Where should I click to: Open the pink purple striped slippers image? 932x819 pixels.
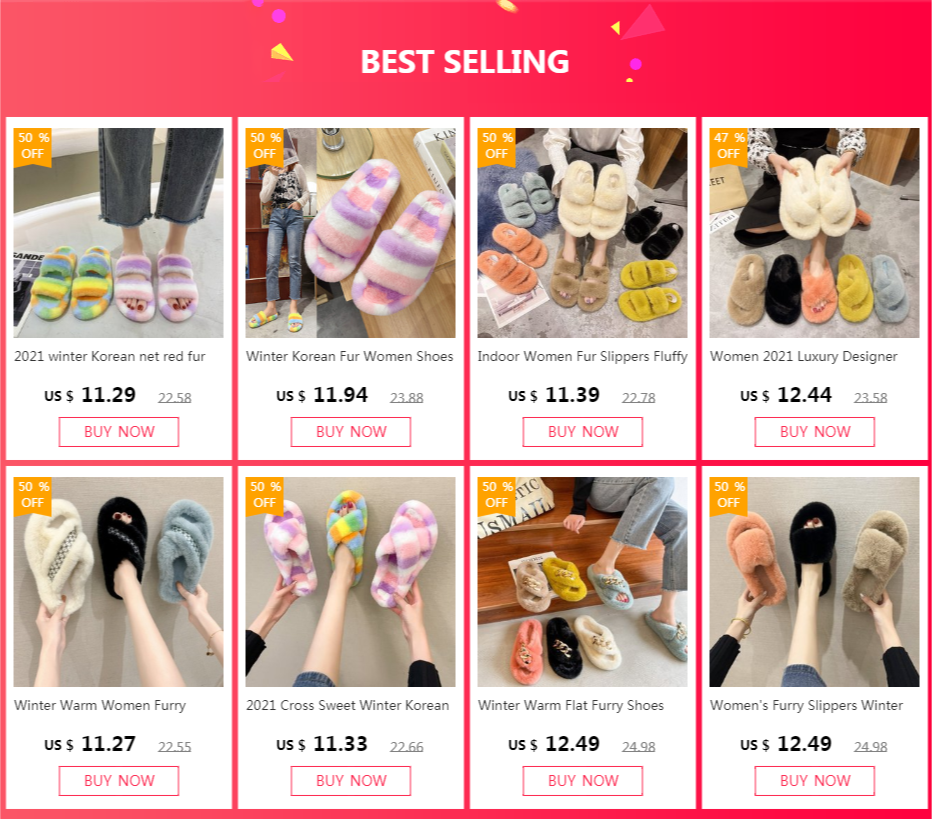point(351,233)
